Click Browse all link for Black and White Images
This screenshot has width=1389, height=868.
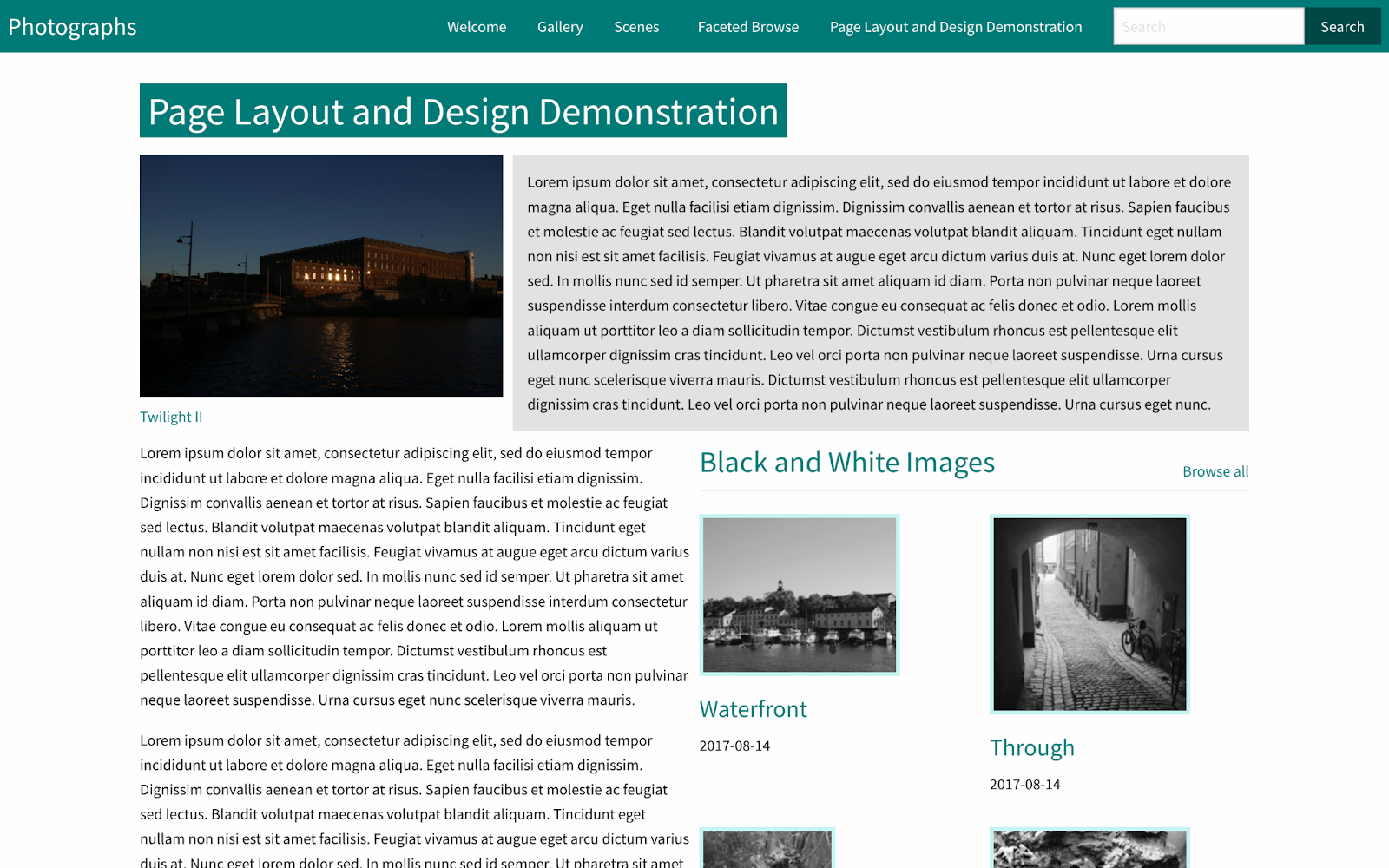[x=1215, y=471]
